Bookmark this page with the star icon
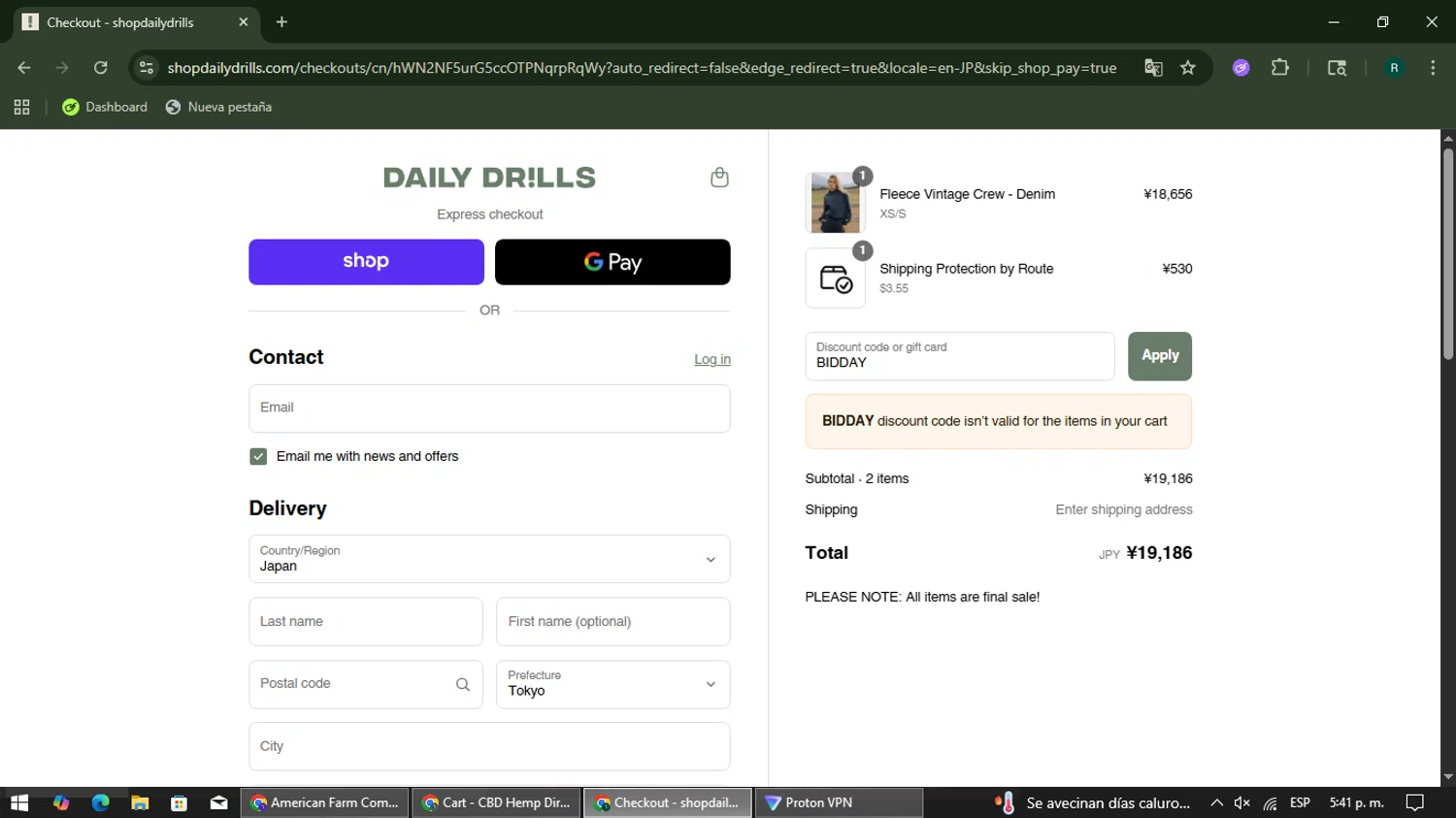This screenshot has height=818, width=1456. pyautogui.click(x=1188, y=68)
